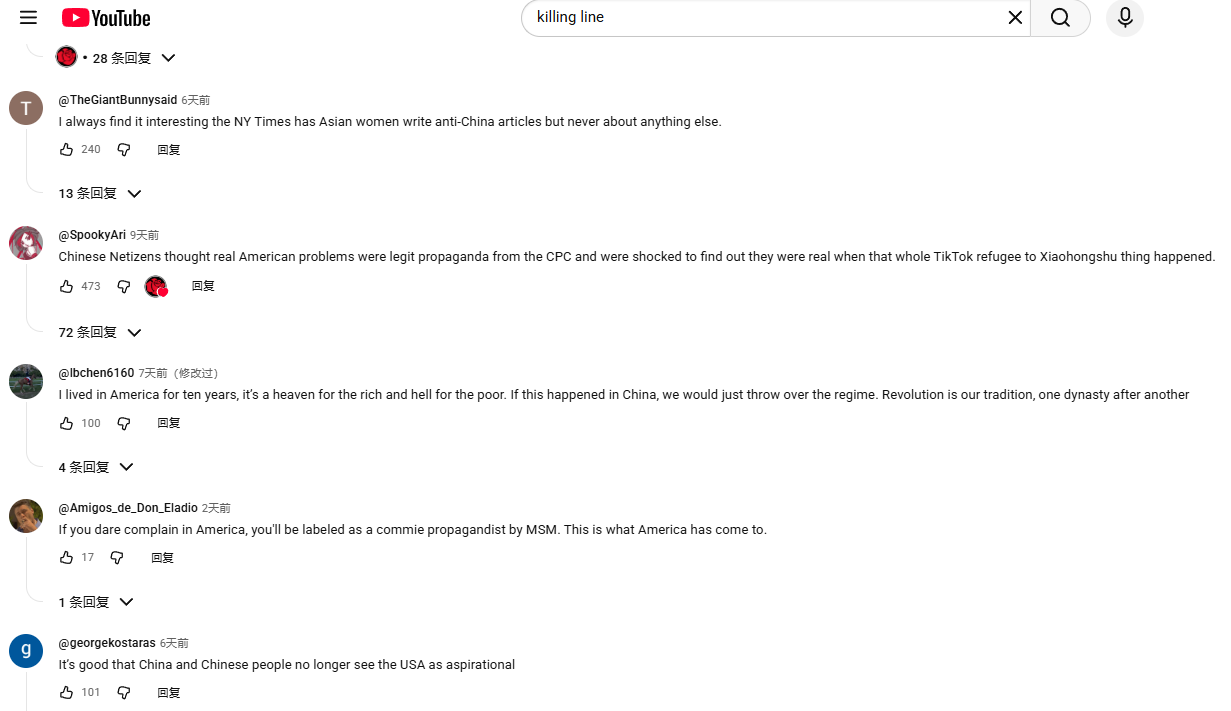Like georgekostaras's comment
The width and height of the screenshot is (1231, 711).
pyautogui.click(x=66, y=692)
